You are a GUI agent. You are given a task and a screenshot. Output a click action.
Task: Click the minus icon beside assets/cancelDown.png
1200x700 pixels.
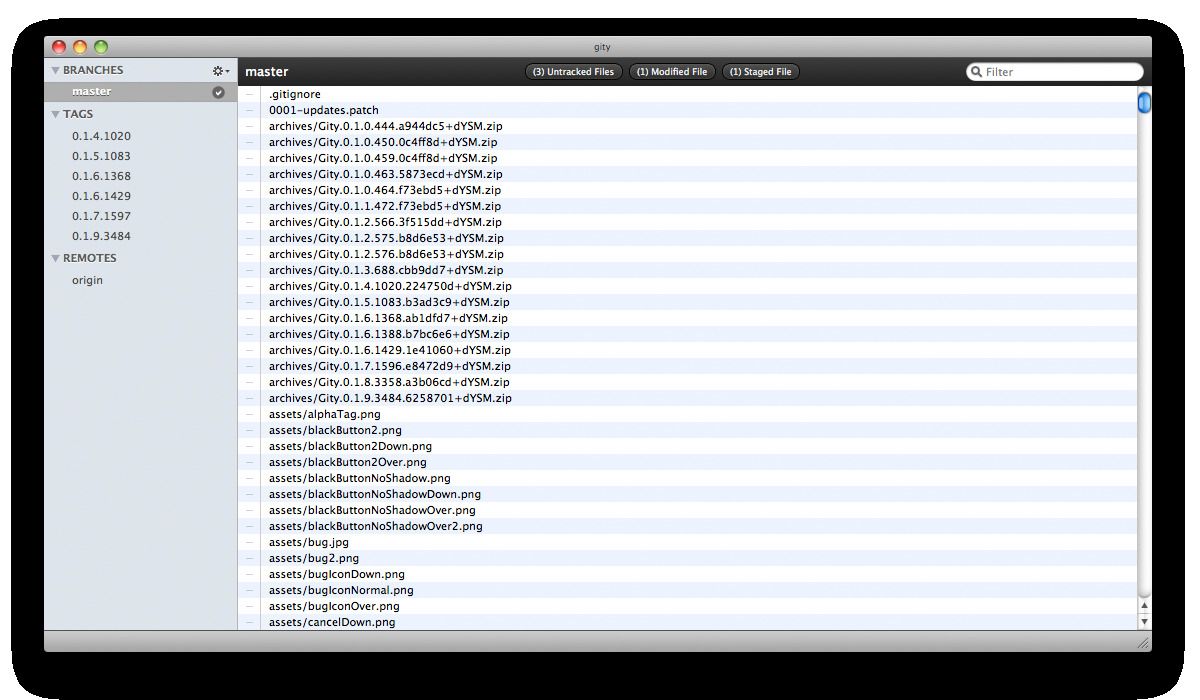tap(249, 622)
